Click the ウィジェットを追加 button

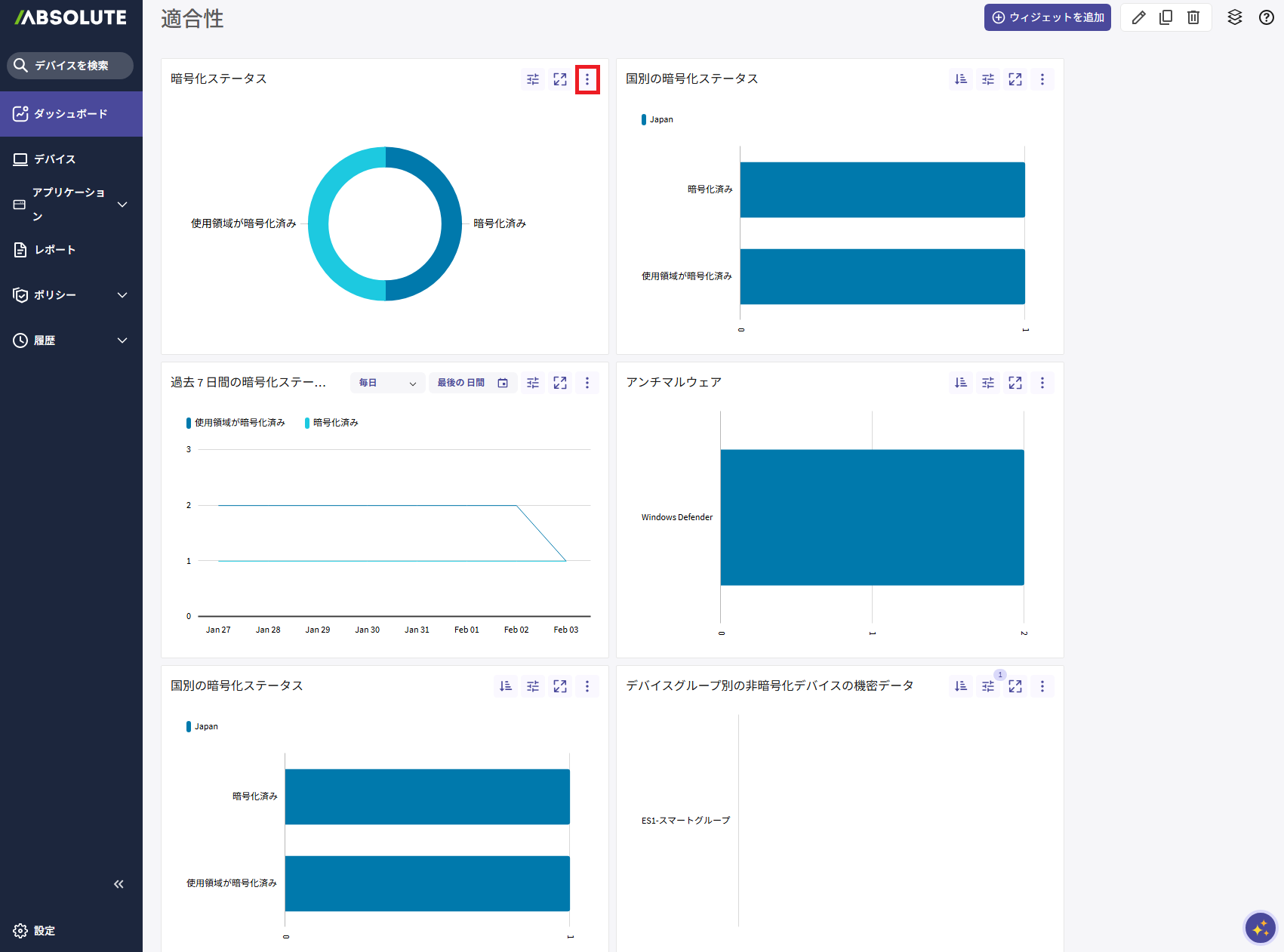click(x=1047, y=17)
